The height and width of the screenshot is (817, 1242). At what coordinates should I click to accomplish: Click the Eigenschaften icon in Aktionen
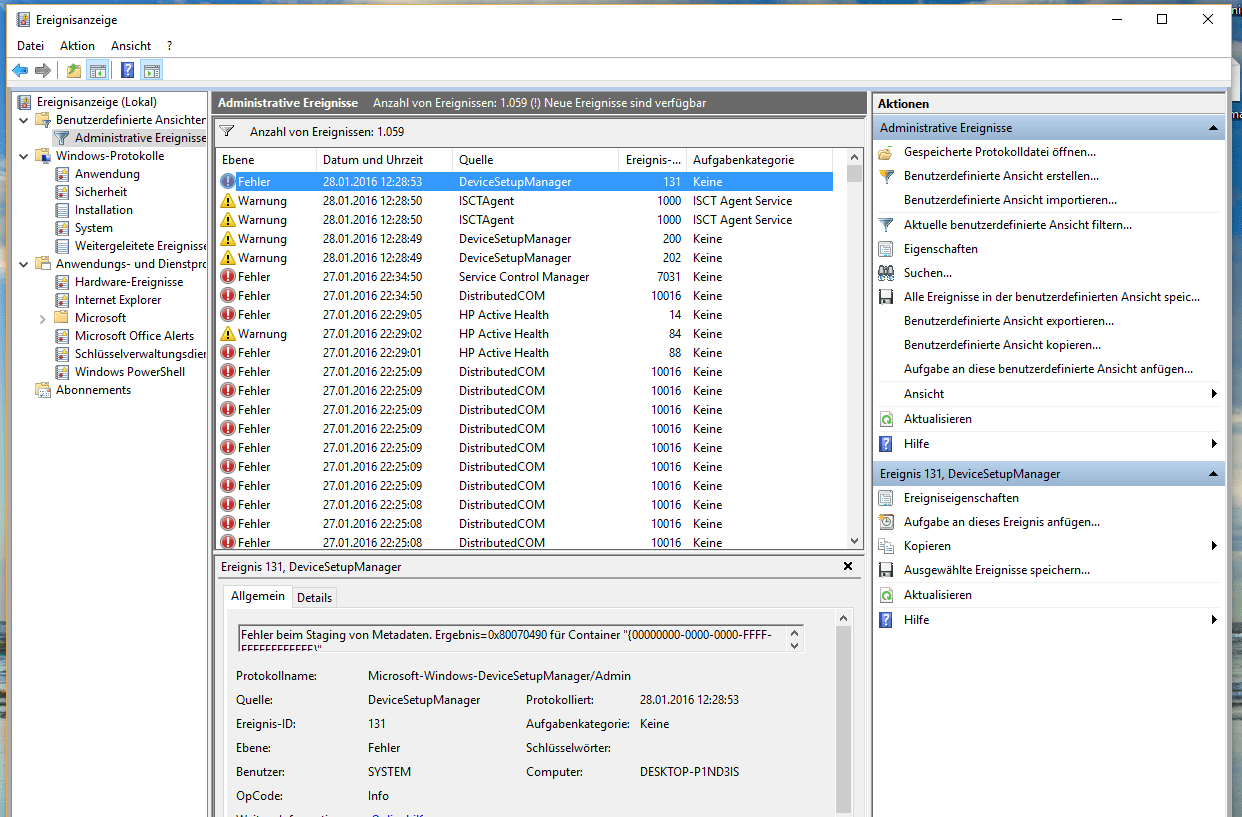point(885,249)
